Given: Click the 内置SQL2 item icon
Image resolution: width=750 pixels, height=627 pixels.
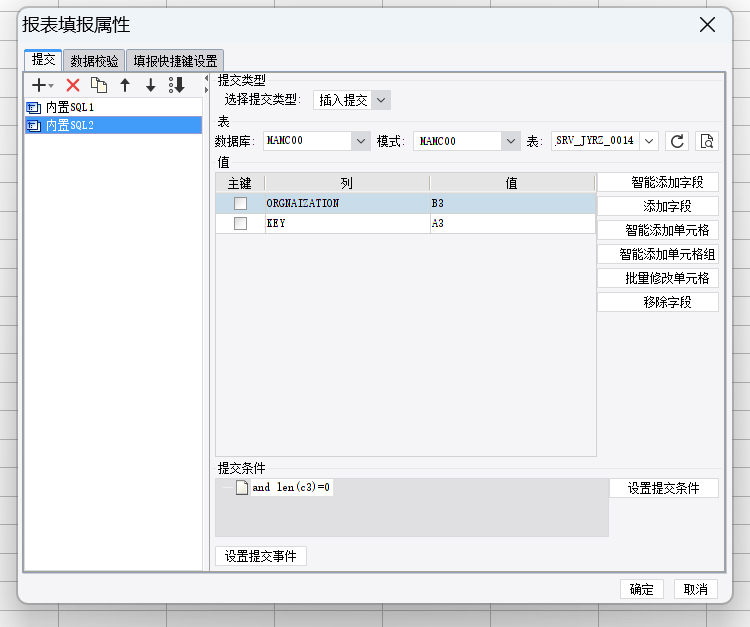Looking at the screenshot, I should (x=33, y=126).
